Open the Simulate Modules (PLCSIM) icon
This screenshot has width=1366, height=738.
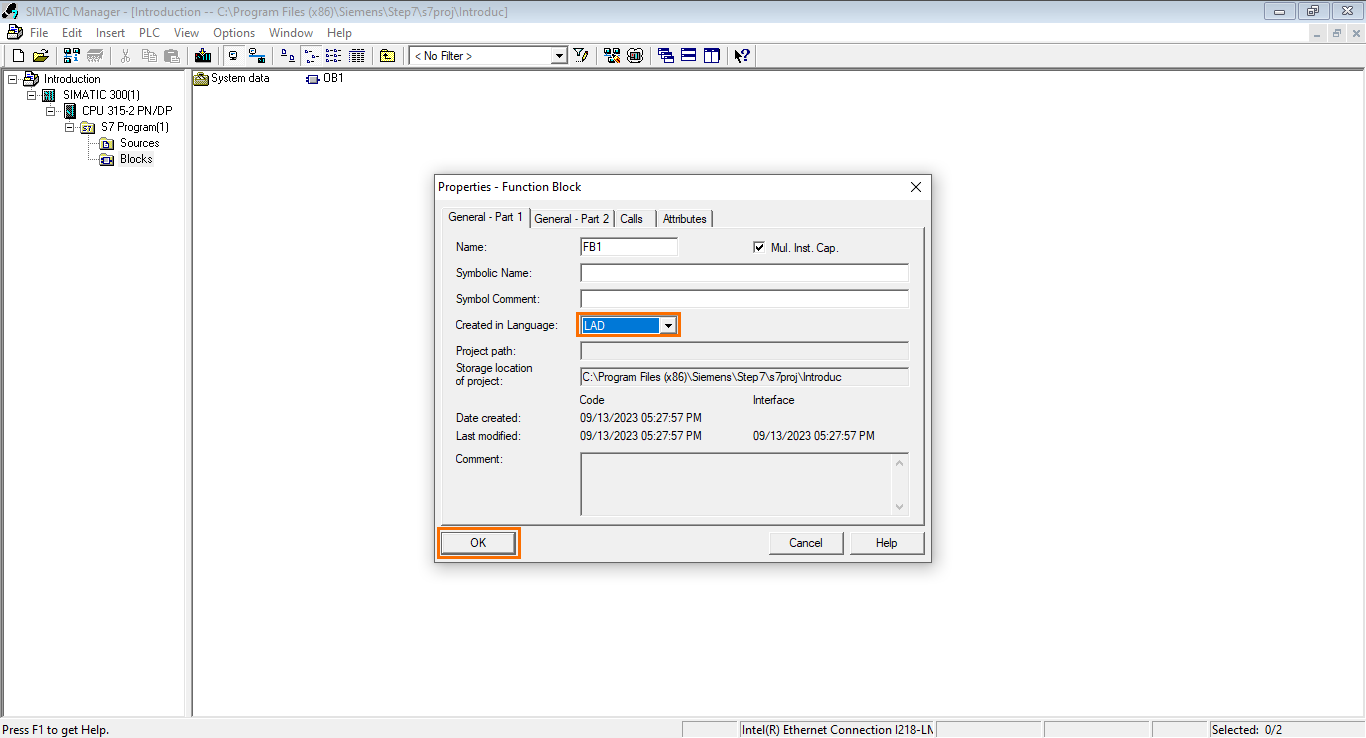(635, 55)
